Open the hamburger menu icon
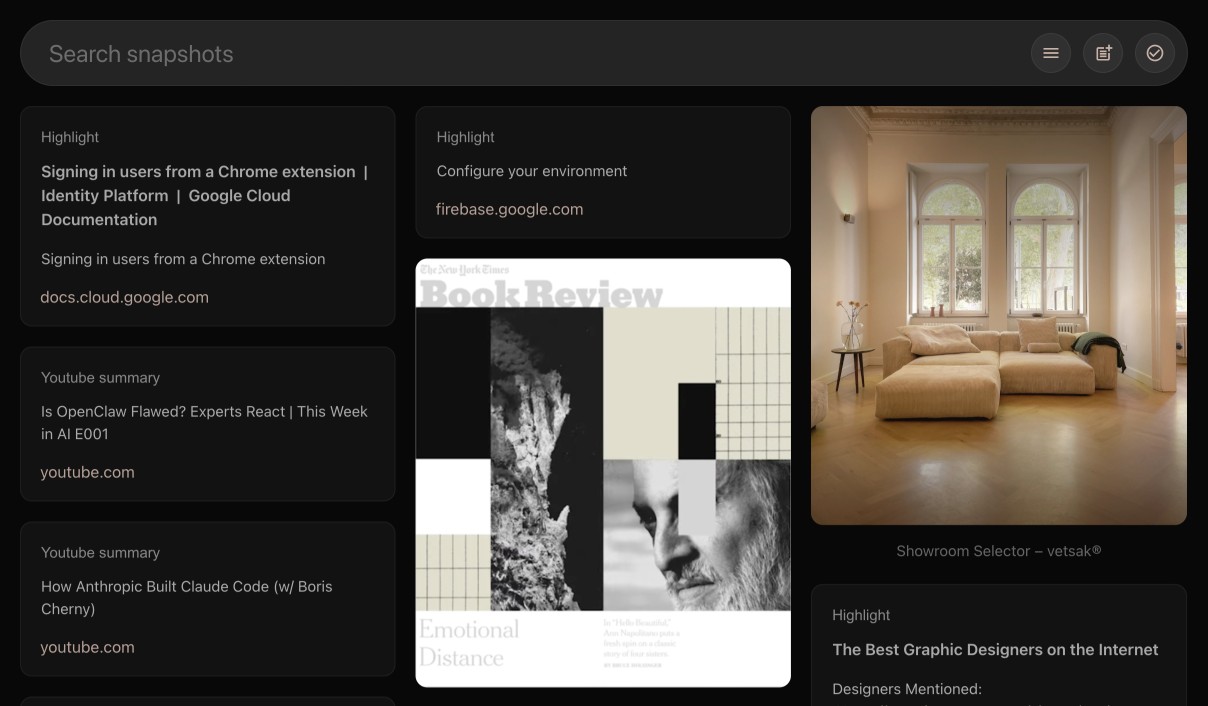 coord(1050,53)
